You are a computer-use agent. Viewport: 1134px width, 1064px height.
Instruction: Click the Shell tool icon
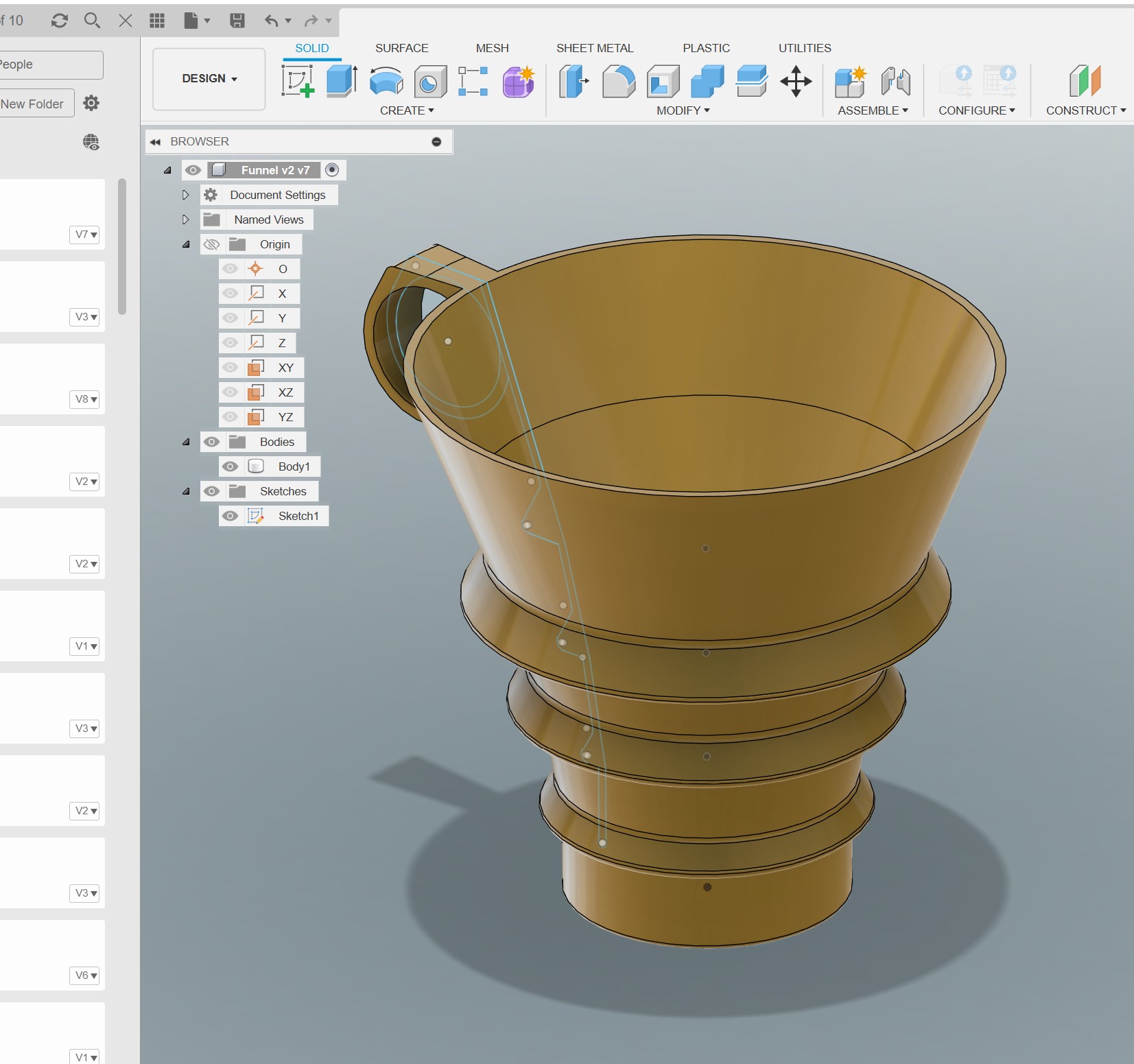pyautogui.click(x=662, y=82)
